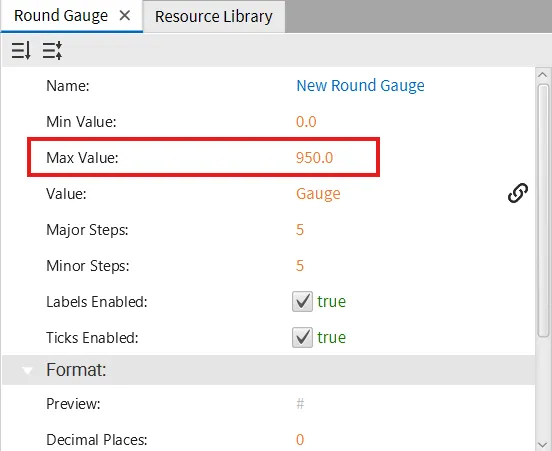The image size is (552, 451).
Task: Edit the name New Round Gauge
Action: click(360, 86)
